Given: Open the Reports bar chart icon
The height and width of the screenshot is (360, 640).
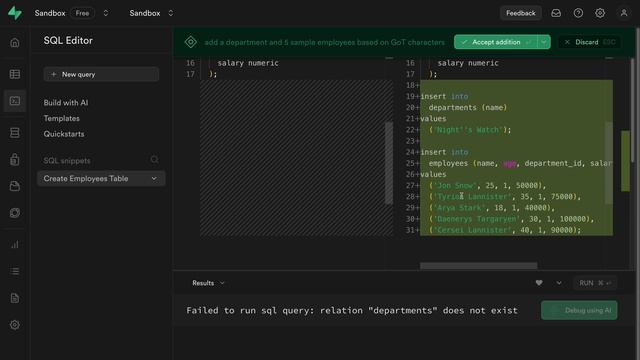Looking at the screenshot, I should pyautogui.click(x=15, y=244).
